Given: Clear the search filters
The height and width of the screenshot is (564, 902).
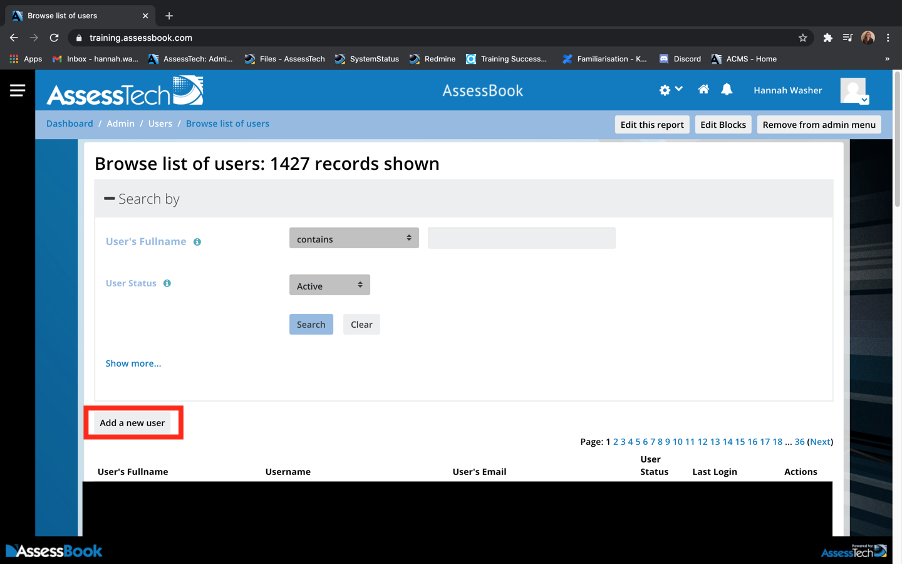Looking at the screenshot, I should 361,325.
